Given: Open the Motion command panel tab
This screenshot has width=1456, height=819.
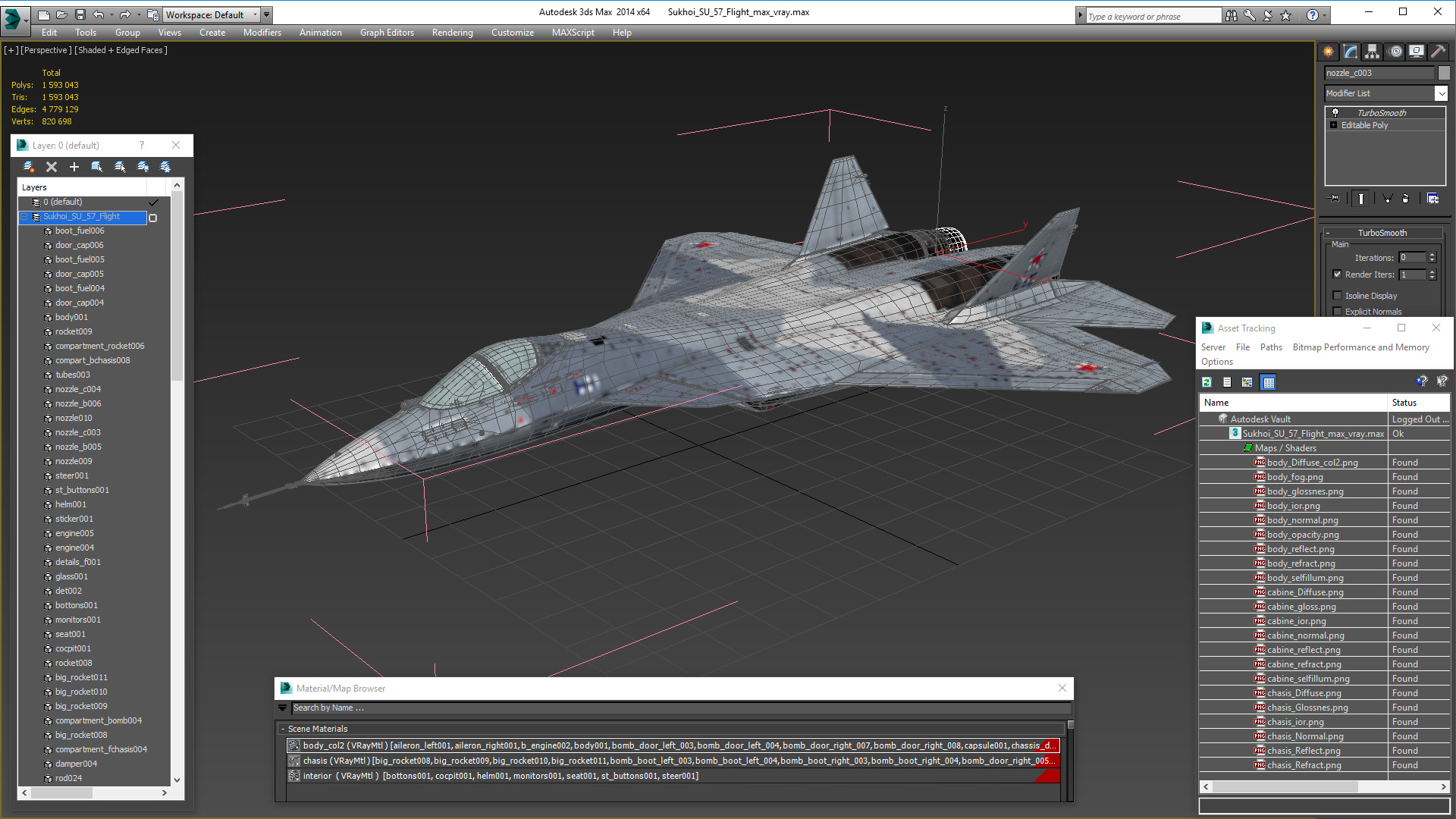Looking at the screenshot, I should tap(1395, 52).
